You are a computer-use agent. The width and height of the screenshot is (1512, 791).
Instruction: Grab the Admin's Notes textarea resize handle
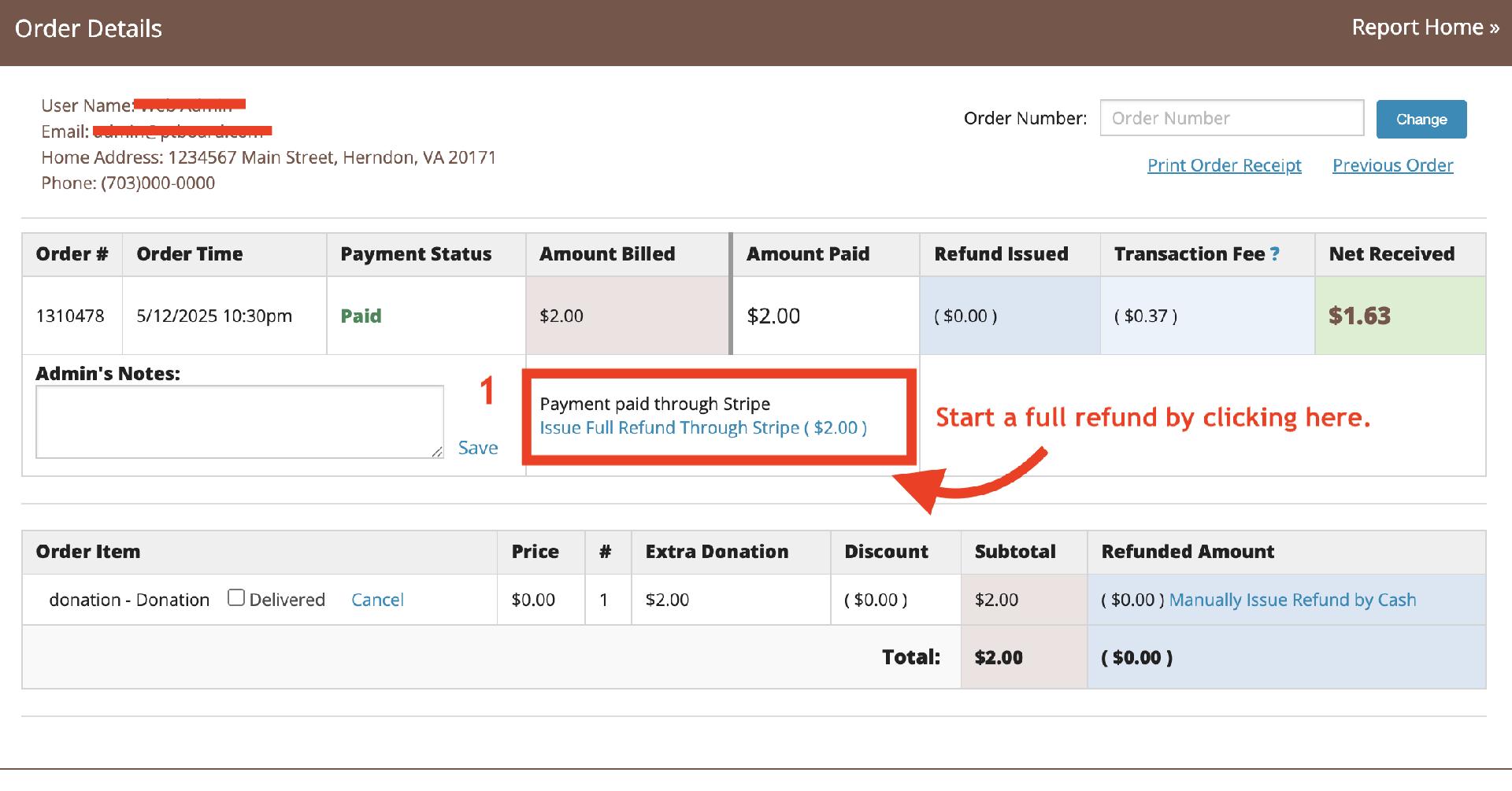[436, 451]
